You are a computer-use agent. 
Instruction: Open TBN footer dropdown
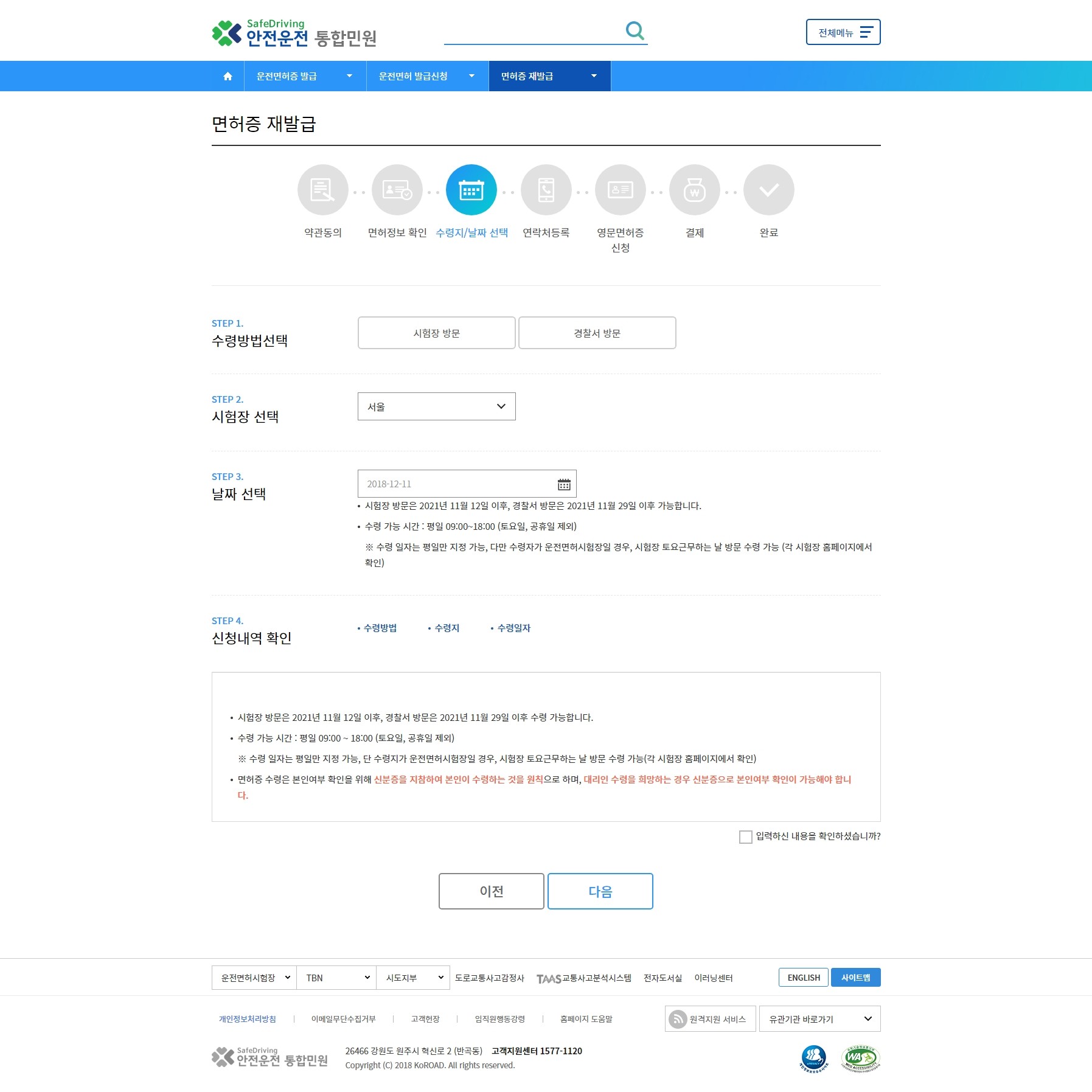[336, 978]
